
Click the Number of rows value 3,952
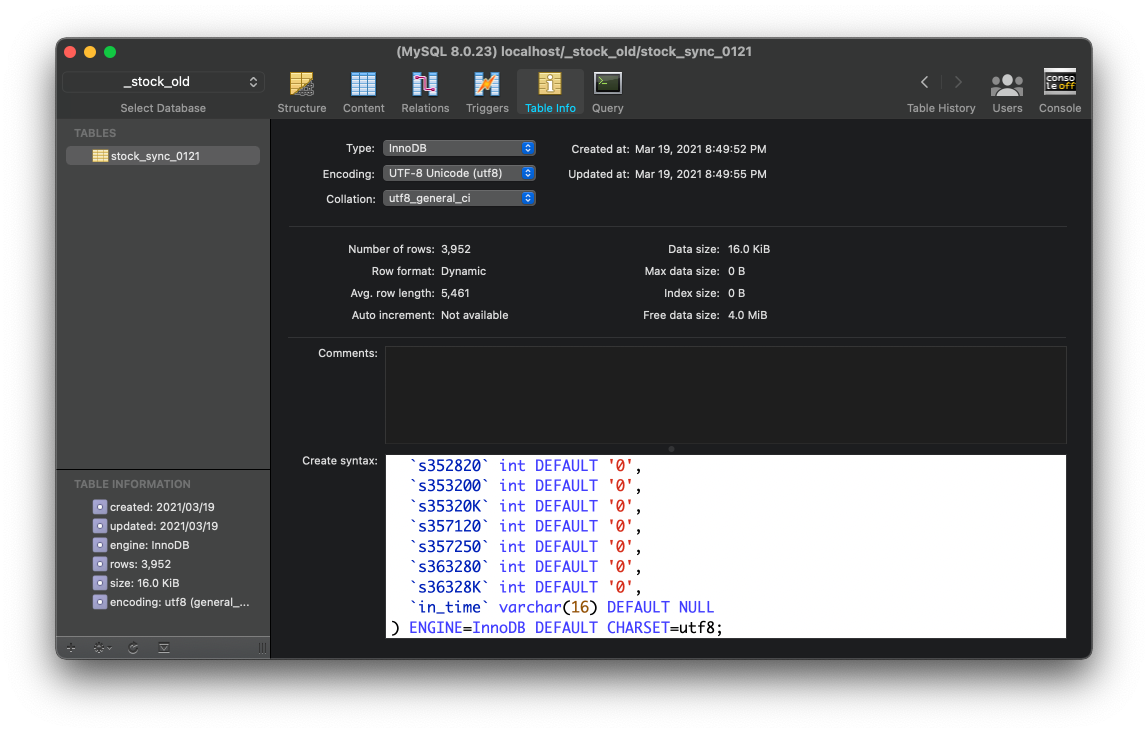(x=455, y=249)
